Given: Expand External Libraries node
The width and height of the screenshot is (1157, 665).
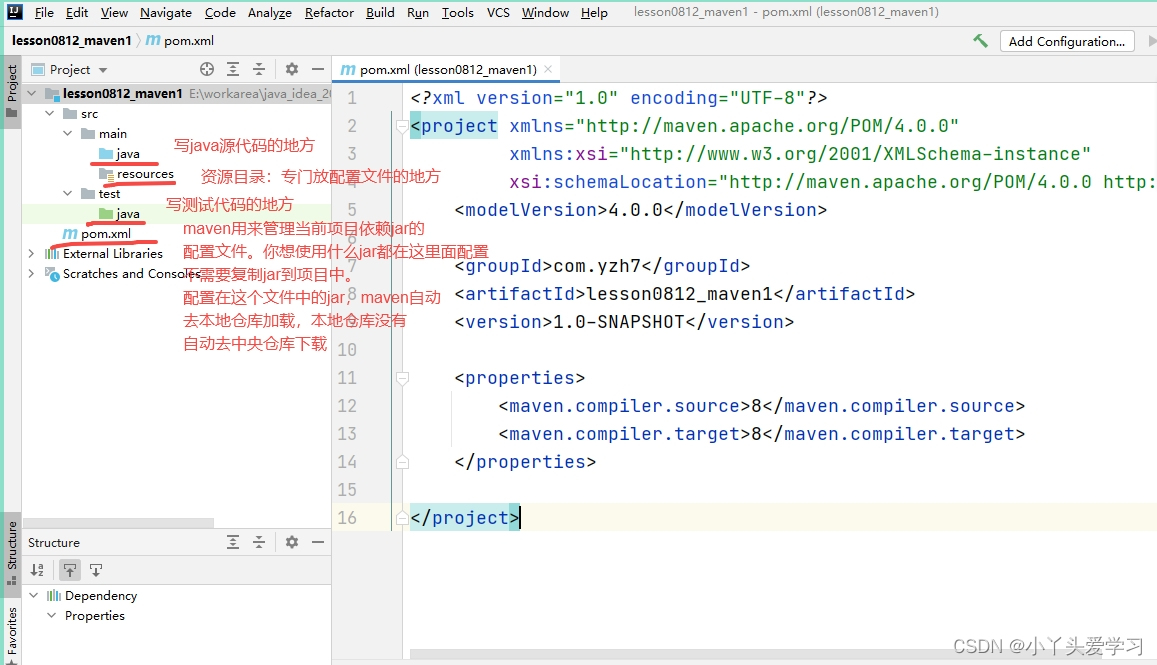Looking at the screenshot, I should [x=31, y=253].
